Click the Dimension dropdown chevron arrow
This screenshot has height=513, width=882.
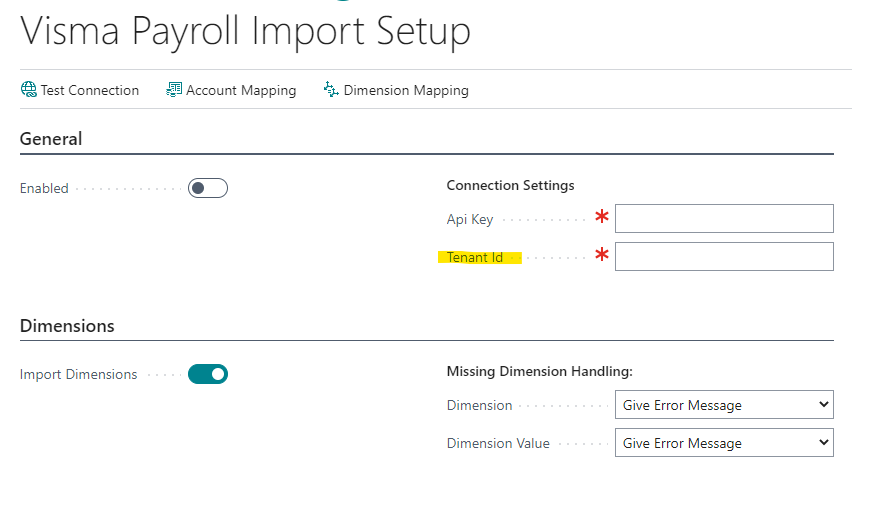(x=824, y=404)
